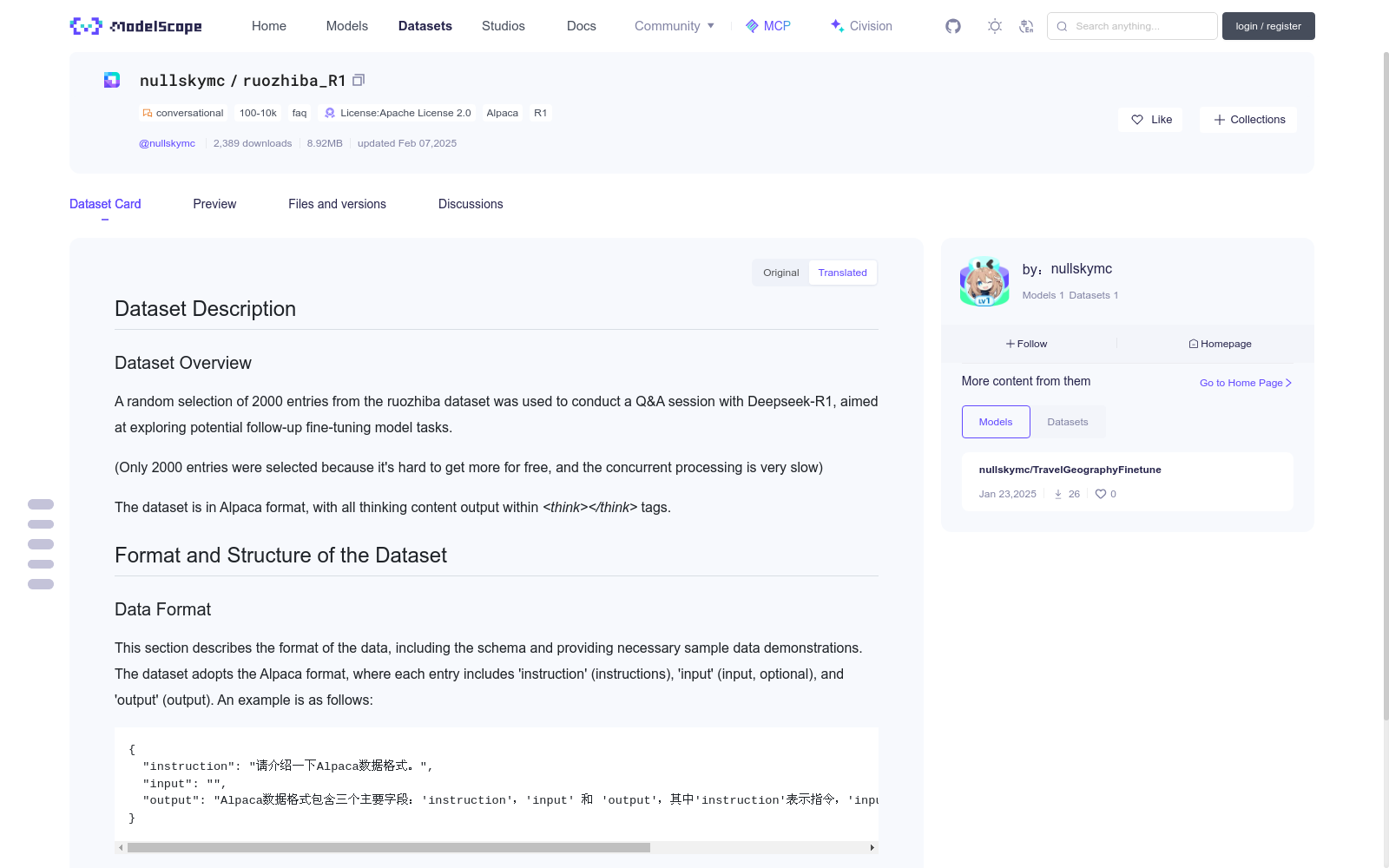Click the heart icon on TravelGeographyFinetune card
The image size is (1389, 868).
pyautogui.click(x=1101, y=494)
